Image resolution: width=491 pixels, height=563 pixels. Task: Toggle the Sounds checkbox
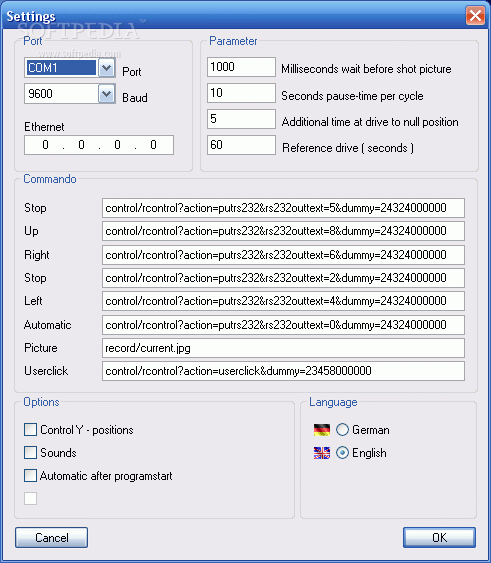[x=31, y=452]
